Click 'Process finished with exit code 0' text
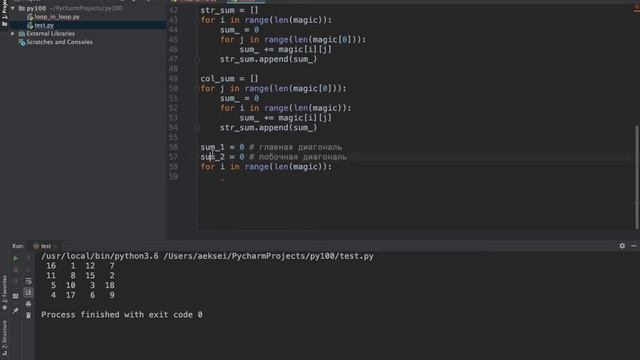The width and height of the screenshot is (640, 360). coord(122,315)
